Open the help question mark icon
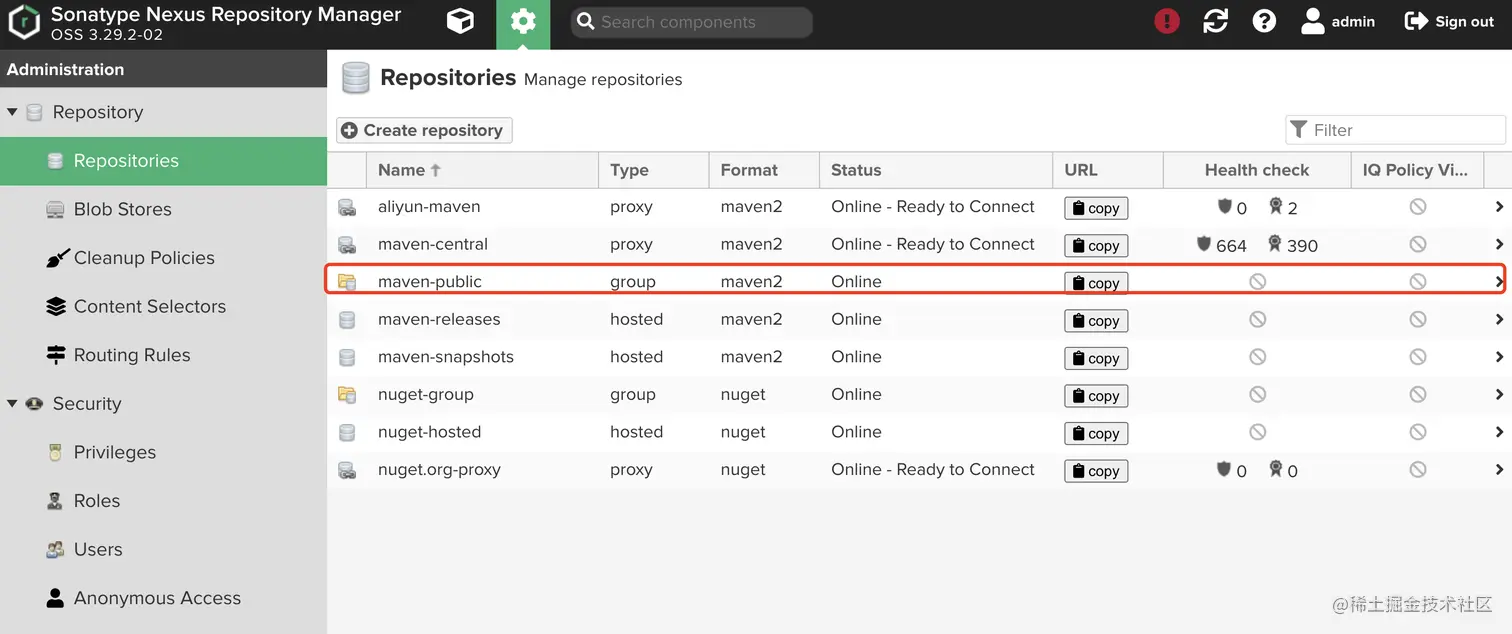 [1264, 22]
